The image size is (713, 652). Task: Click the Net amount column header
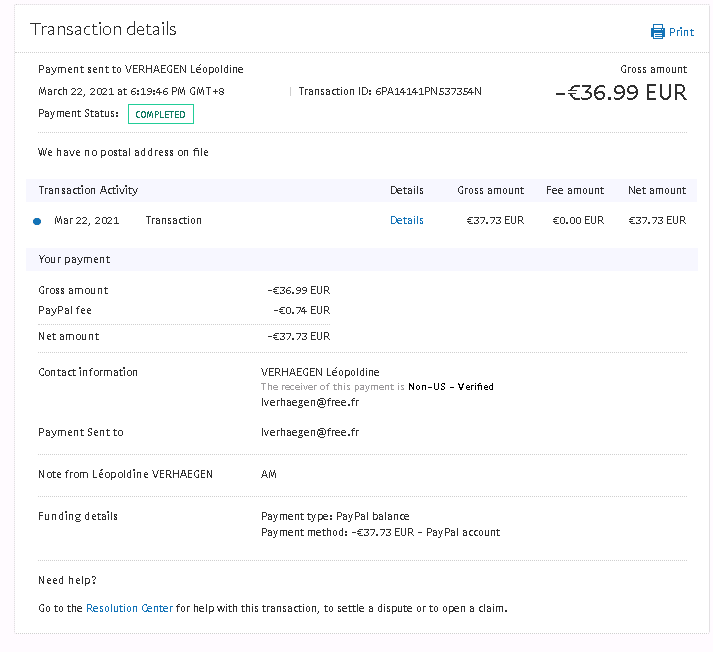coord(656,190)
